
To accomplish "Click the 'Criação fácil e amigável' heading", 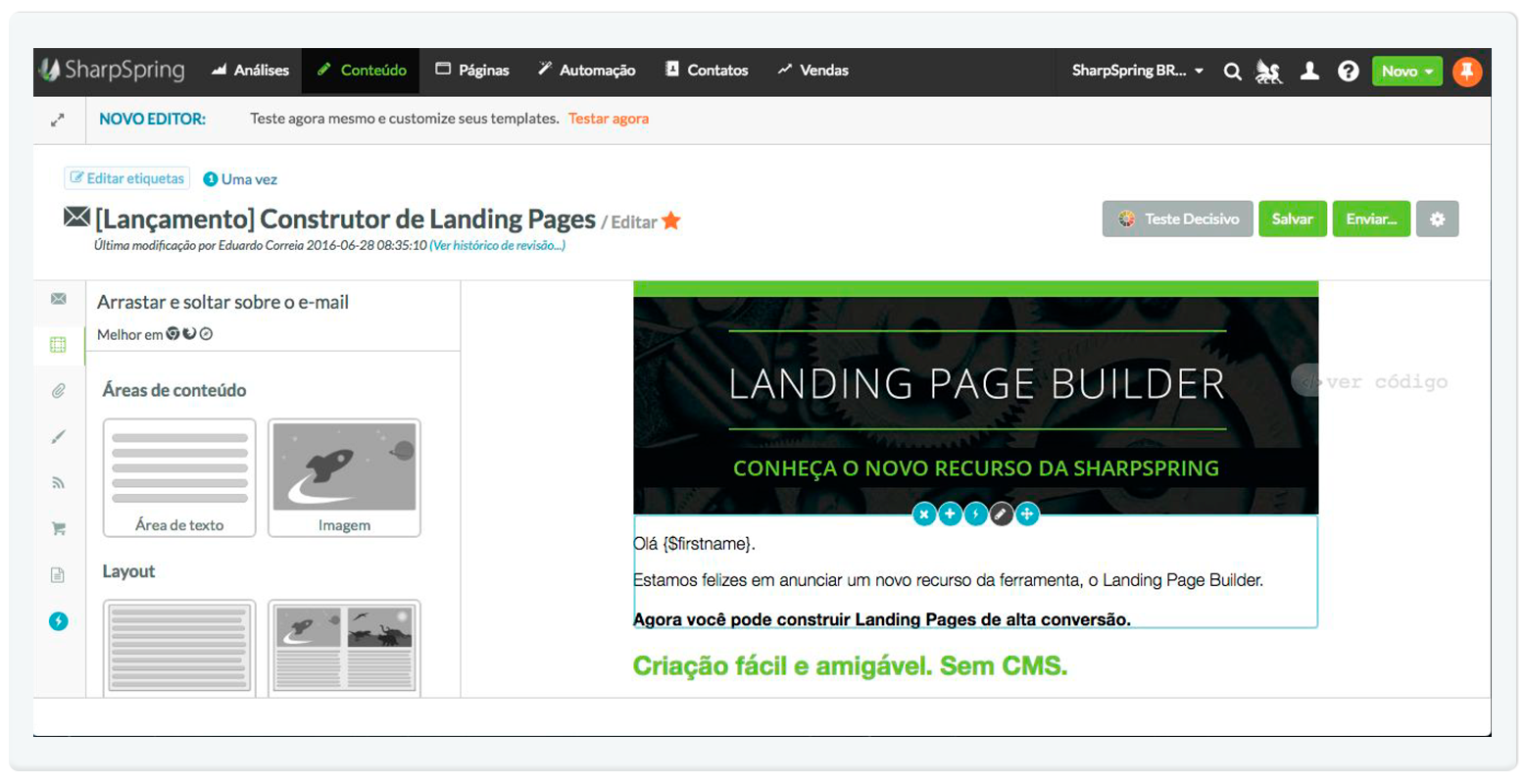I will [850, 666].
